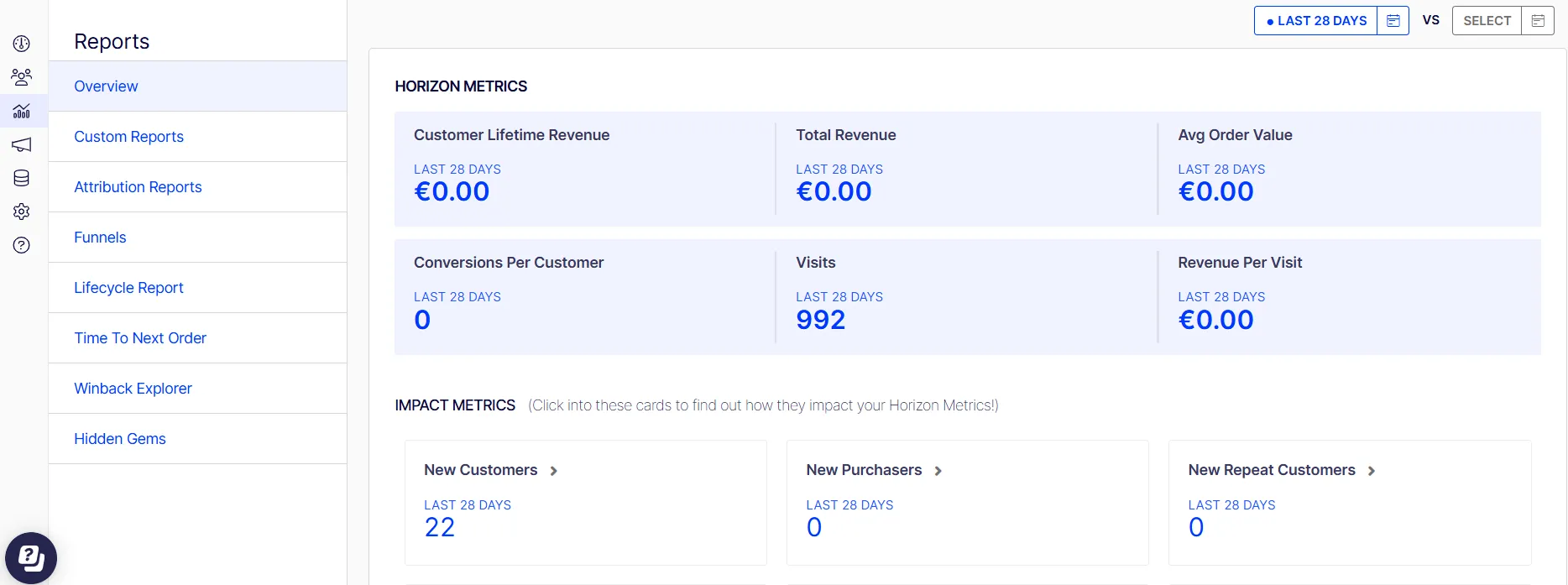The width and height of the screenshot is (1568, 585).
Task: Open the support chat widget bubble
Action: click(31, 557)
